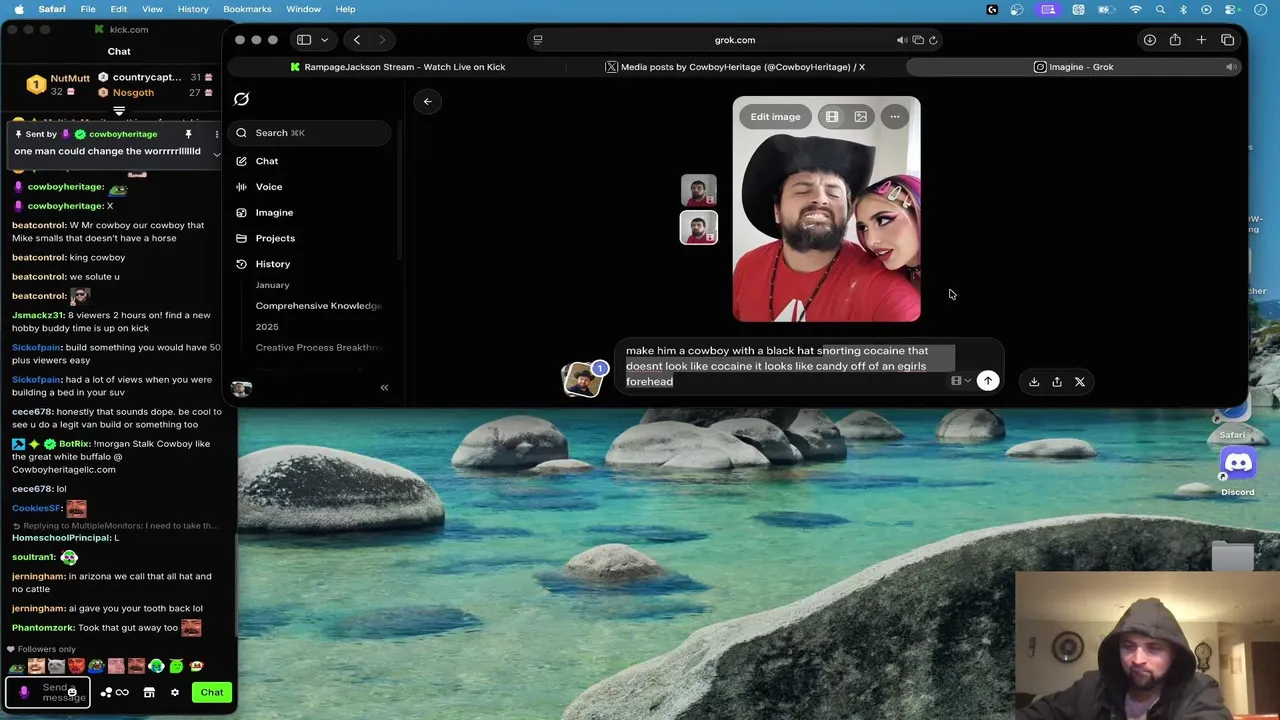Image resolution: width=1280 pixels, height=720 pixels.
Task: Switch to CowboyHeritage X media posts tab
Action: coord(735,67)
